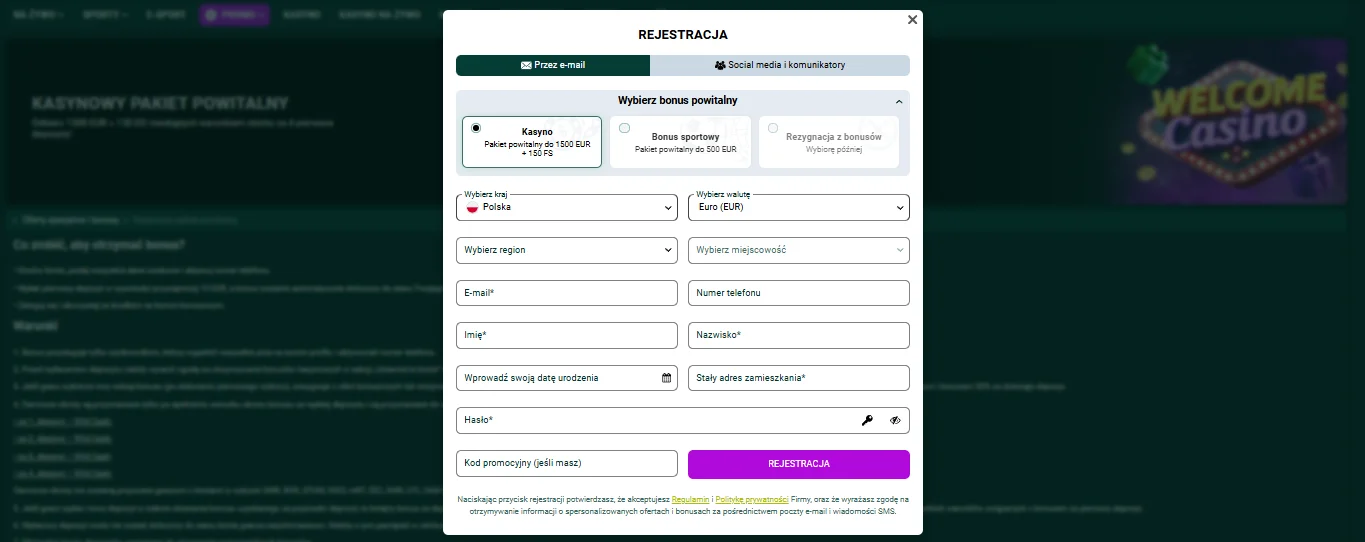Close the registration dialog with the X
This screenshot has width=1365, height=542.
click(912, 20)
